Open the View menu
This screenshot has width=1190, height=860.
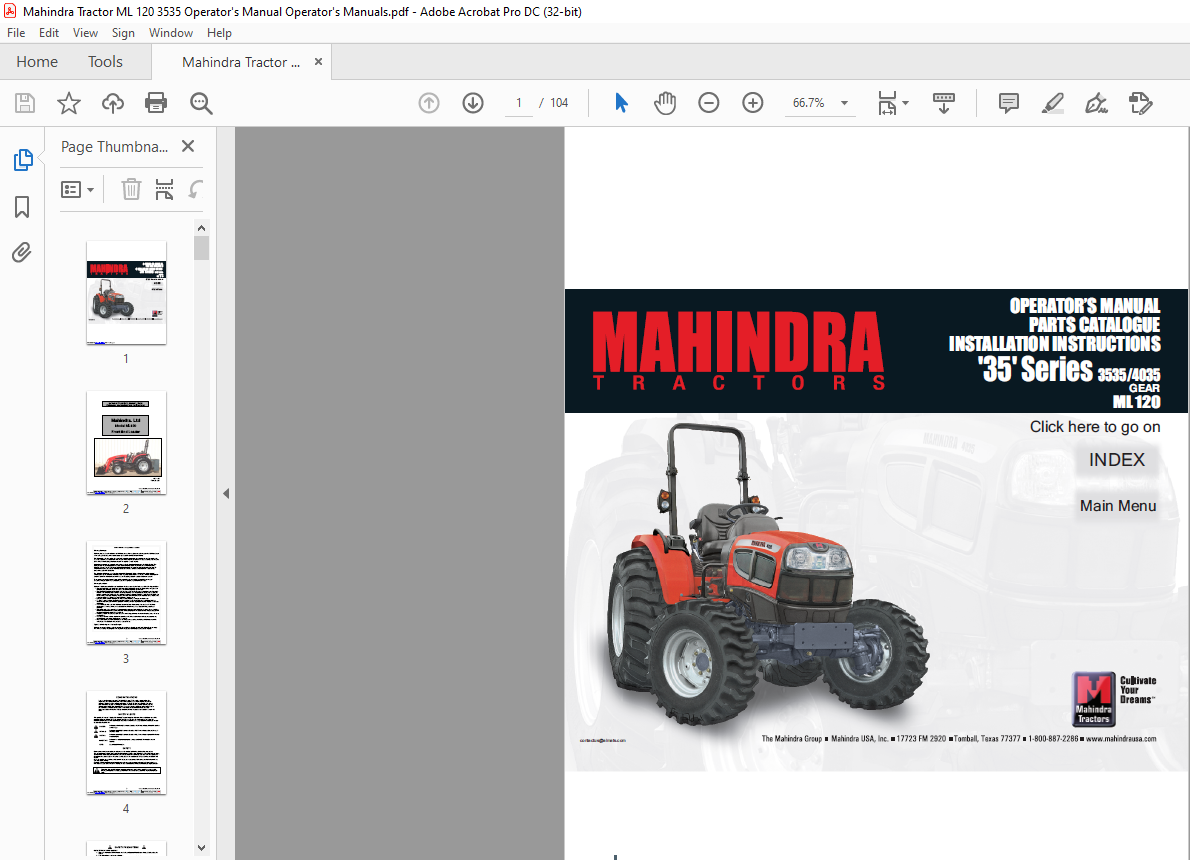point(85,33)
